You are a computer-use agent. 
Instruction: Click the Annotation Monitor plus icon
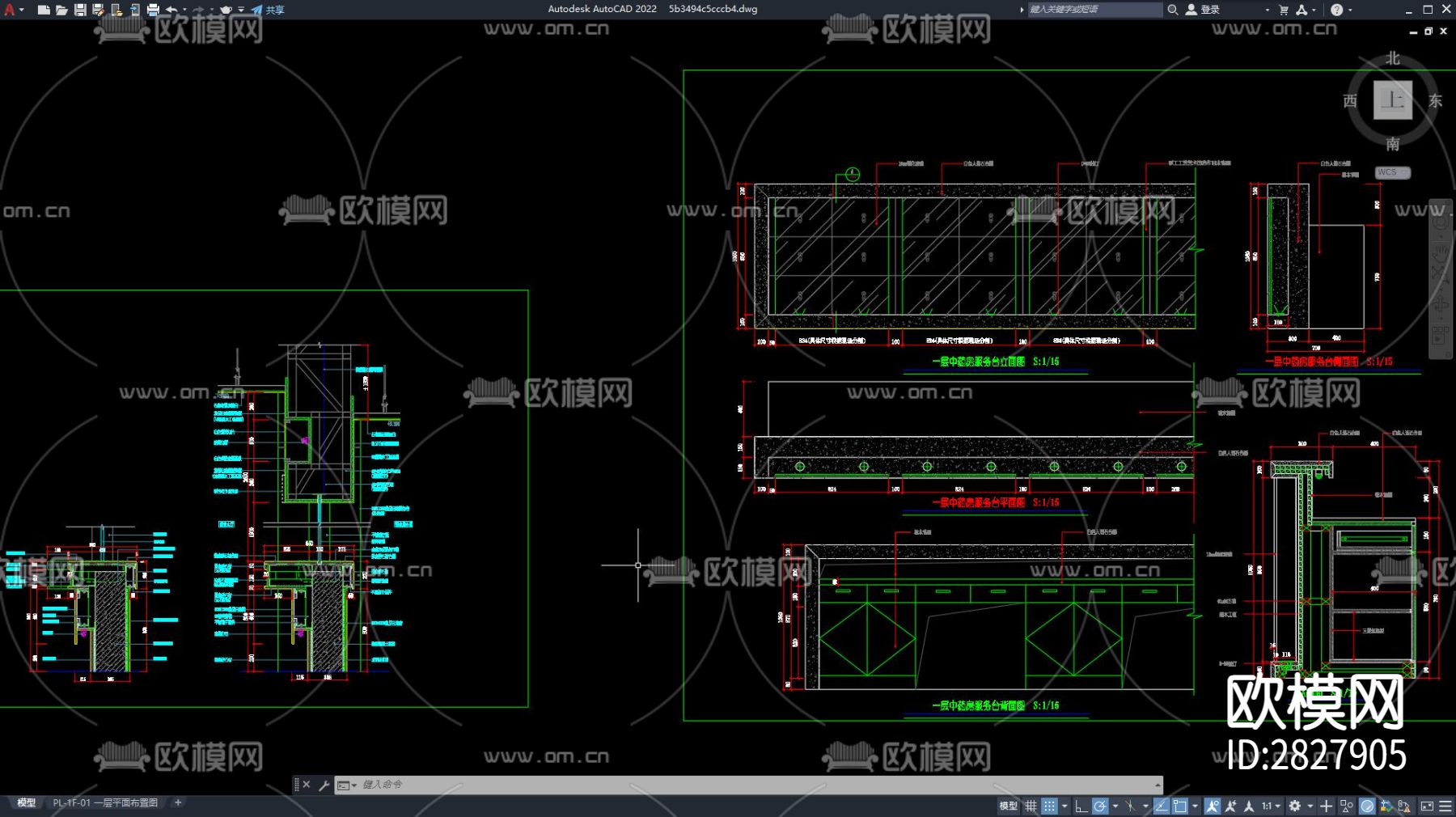pos(1326,806)
